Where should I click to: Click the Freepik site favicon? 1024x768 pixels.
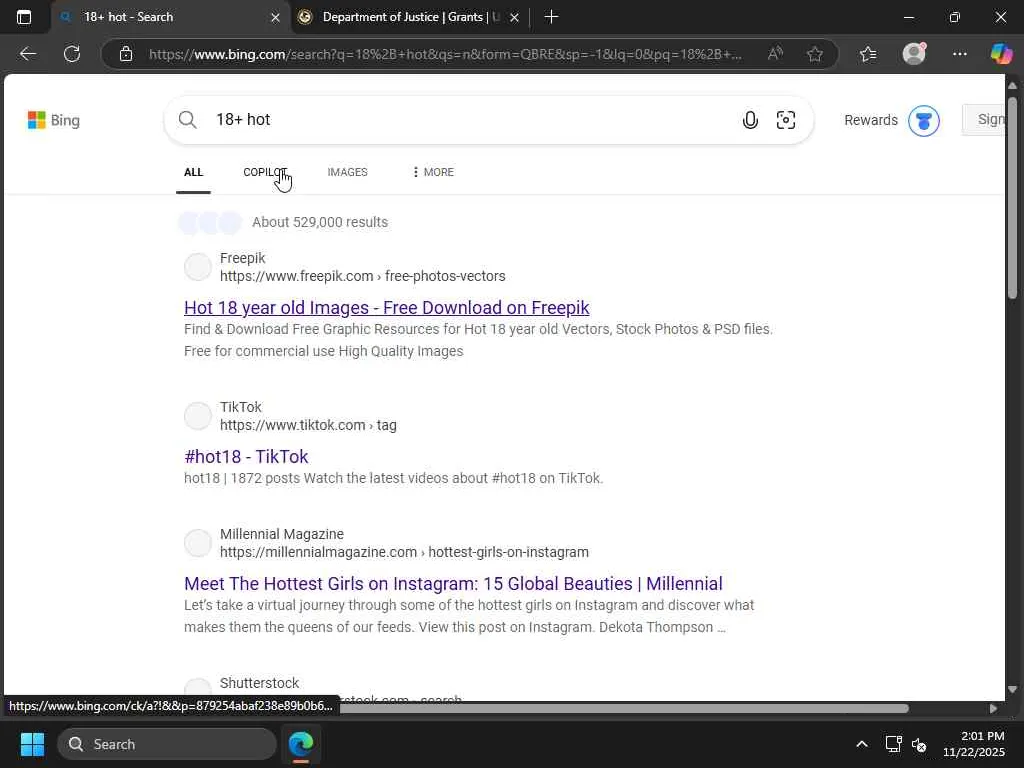[198, 267]
